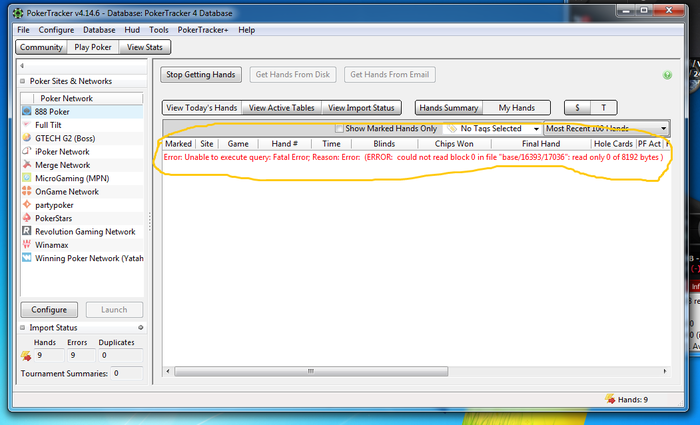Image resolution: width=700 pixels, height=425 pixels.
Task: Click the PokerTracker title bar app icon
Action: (18, 13)
